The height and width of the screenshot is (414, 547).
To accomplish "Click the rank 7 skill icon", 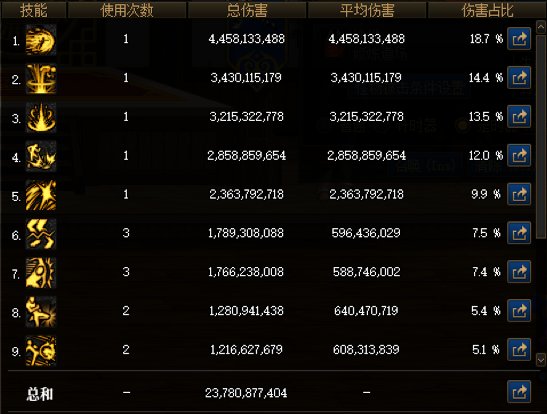I will click(x=41, y=273).
